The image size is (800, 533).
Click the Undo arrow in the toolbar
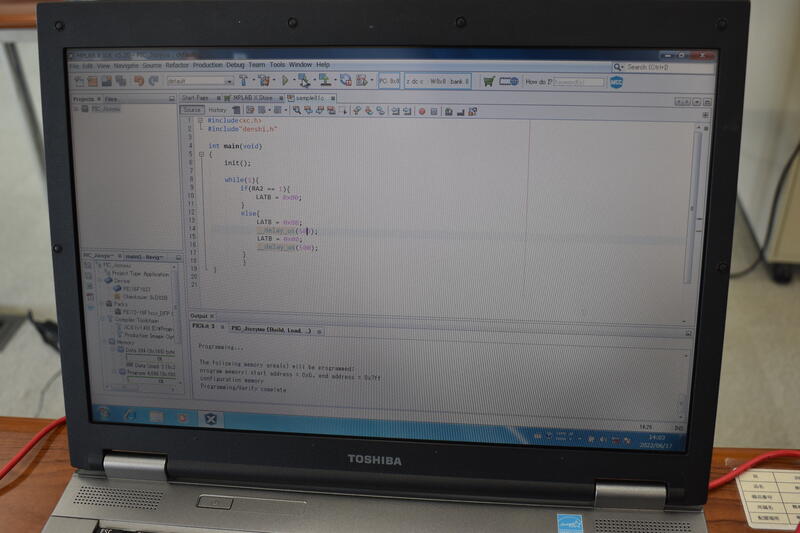(x=139, y=80)
